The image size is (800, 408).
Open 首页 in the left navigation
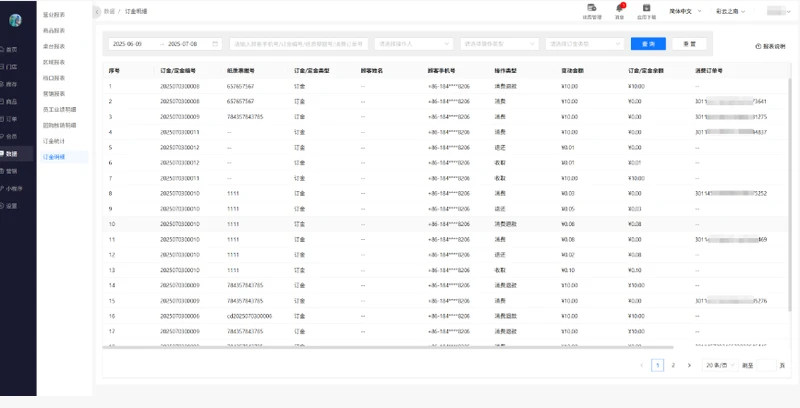[11, 49]
